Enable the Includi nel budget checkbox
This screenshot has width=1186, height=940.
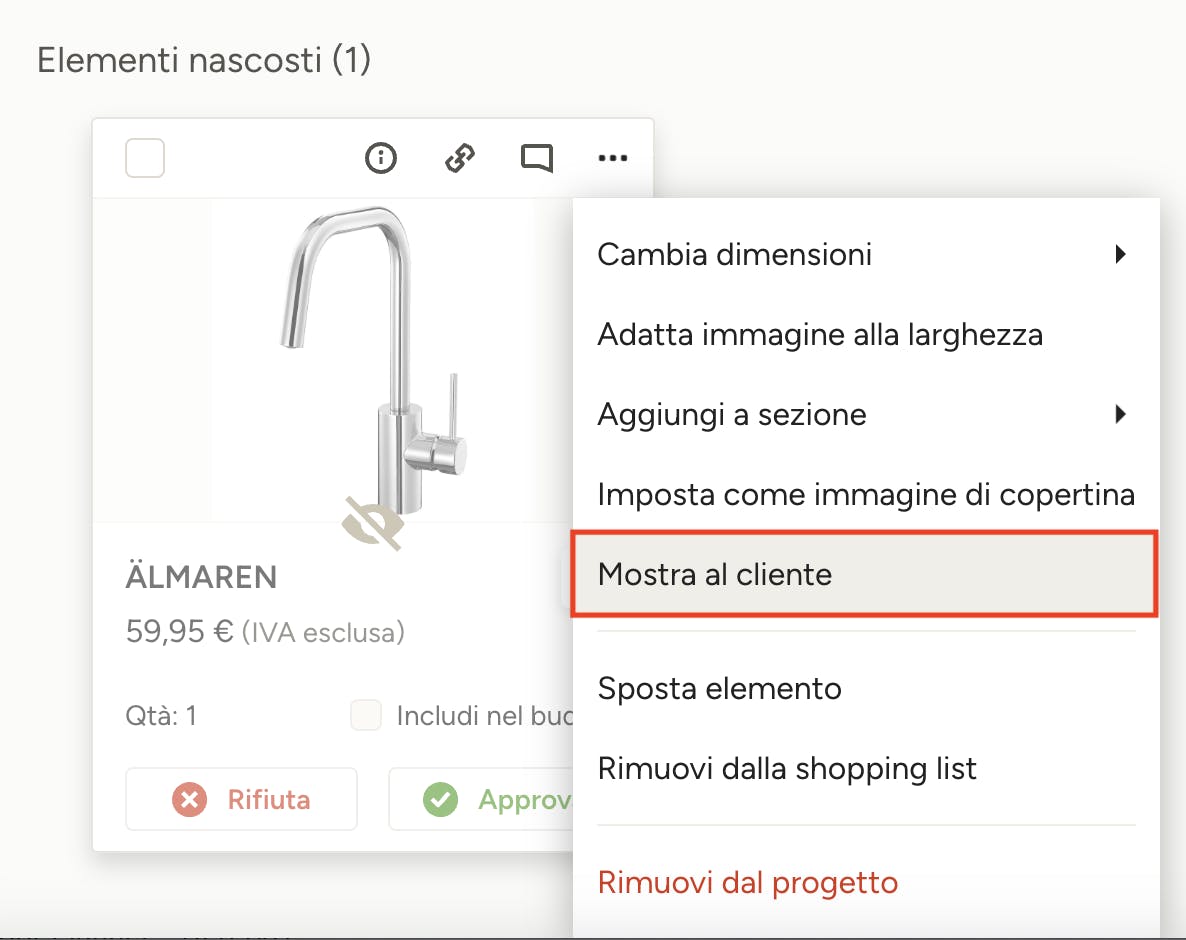click(x=366, y=715)
